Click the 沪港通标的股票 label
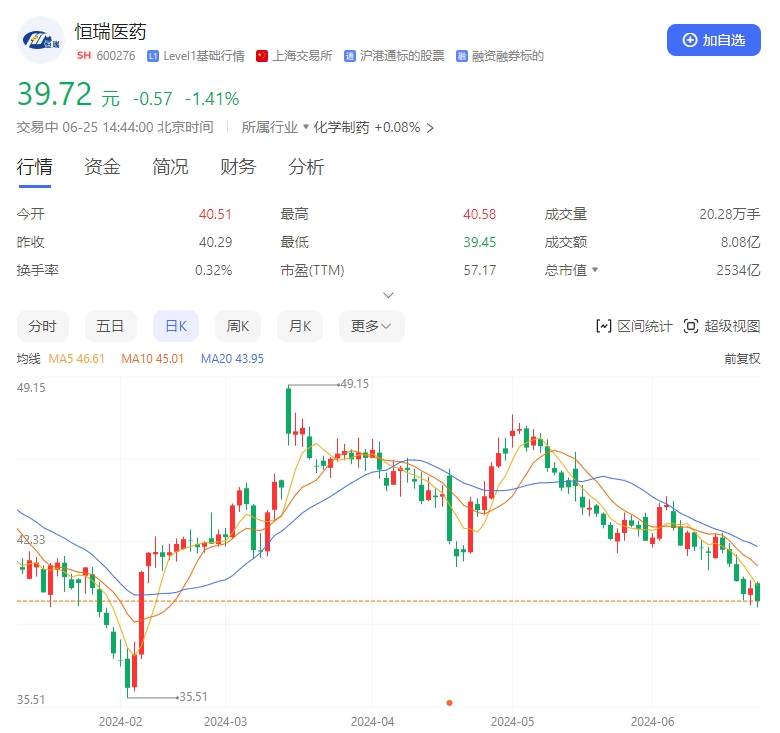Viewport: 780px width, 733px height. [402, 56]
